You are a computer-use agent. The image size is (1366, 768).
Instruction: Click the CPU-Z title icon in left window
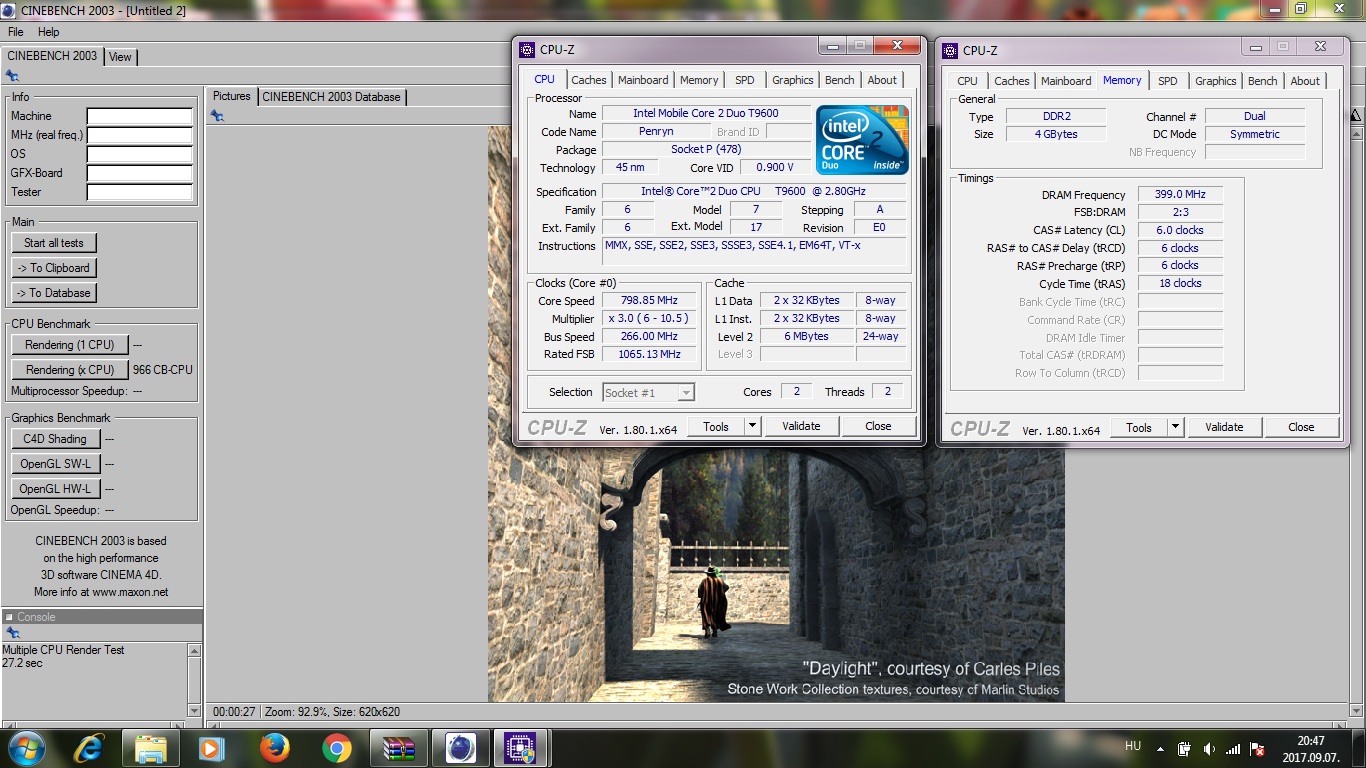[527, 50]
